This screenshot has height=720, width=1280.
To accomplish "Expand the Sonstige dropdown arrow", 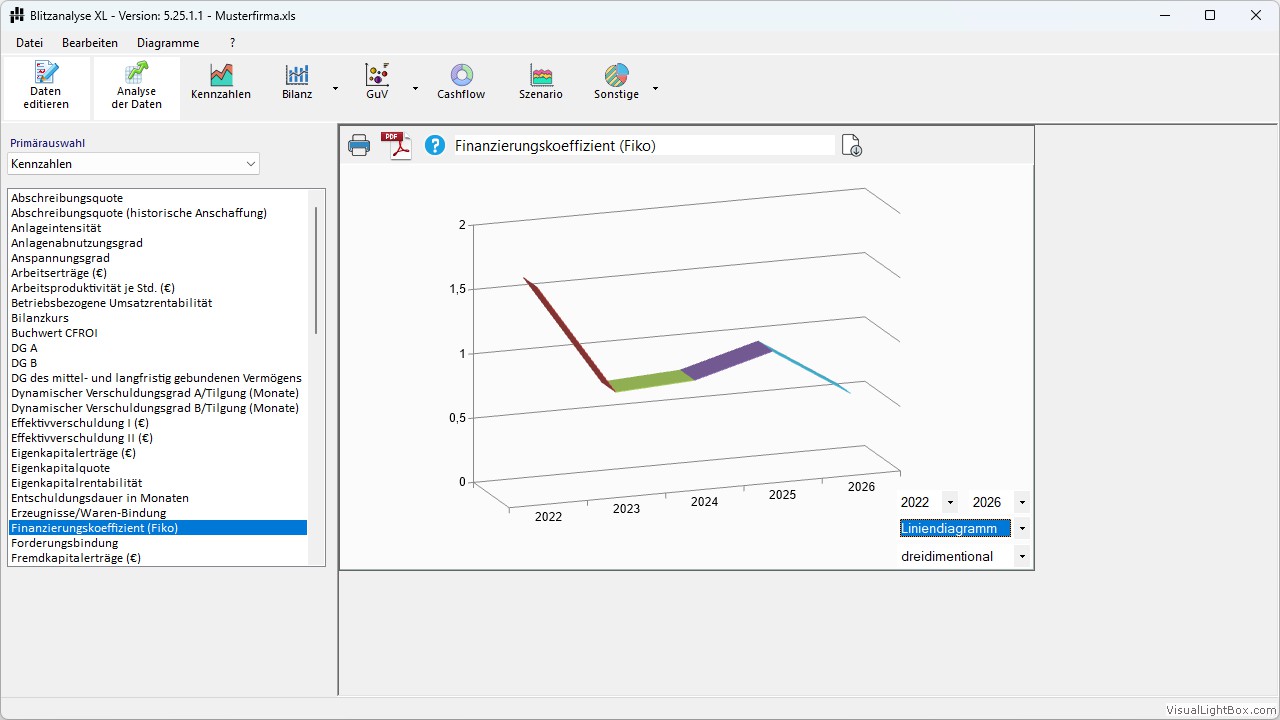I will click(655, 88).
